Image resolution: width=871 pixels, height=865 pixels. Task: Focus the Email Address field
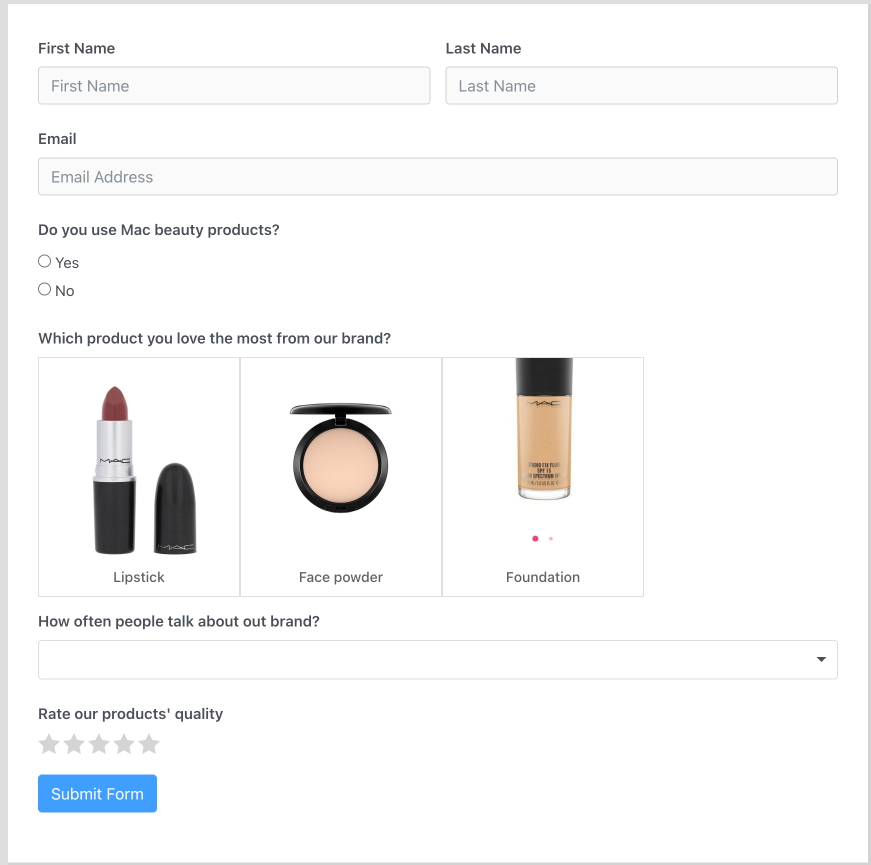tap(438, 177)
